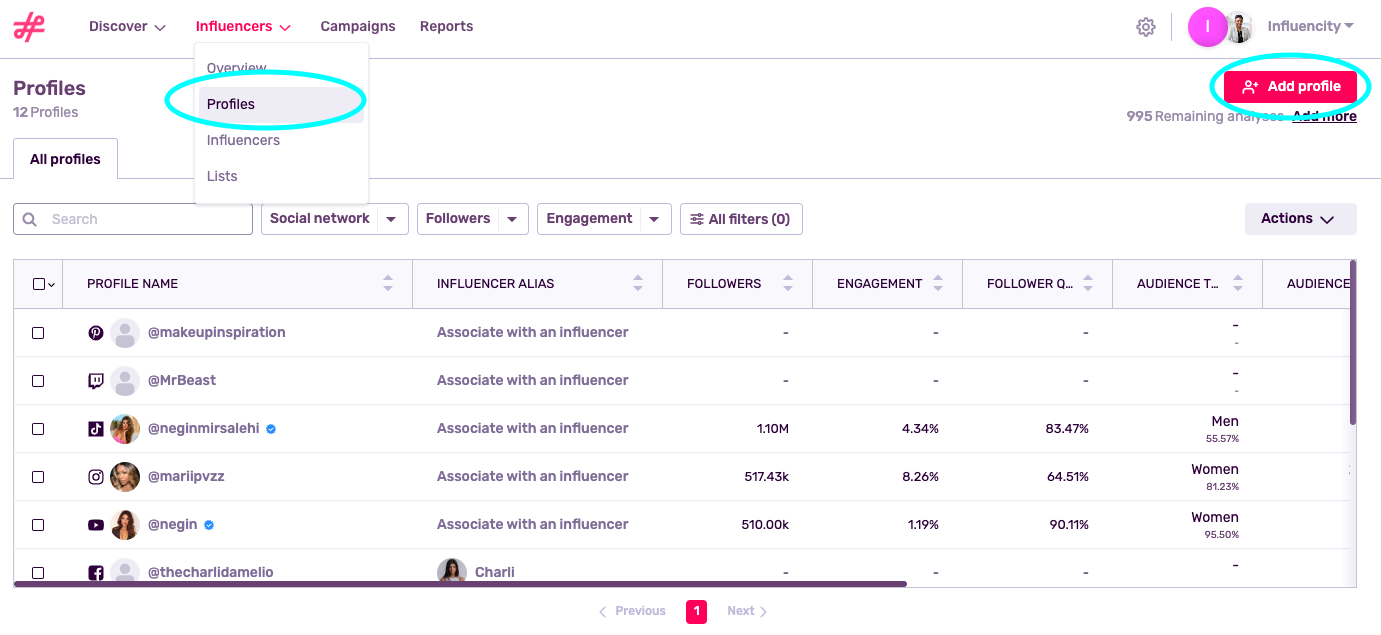Screen dimensions: 1381x635
Task: Open settings via the gear icon
Action: coord(1145,27)
